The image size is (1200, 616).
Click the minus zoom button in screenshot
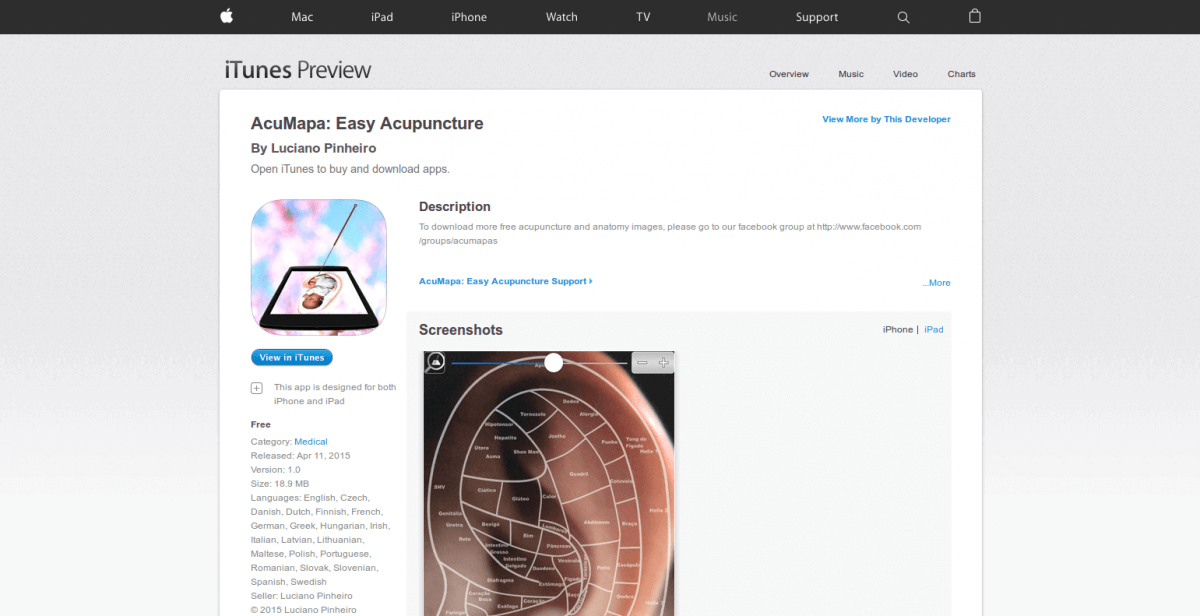642,362
